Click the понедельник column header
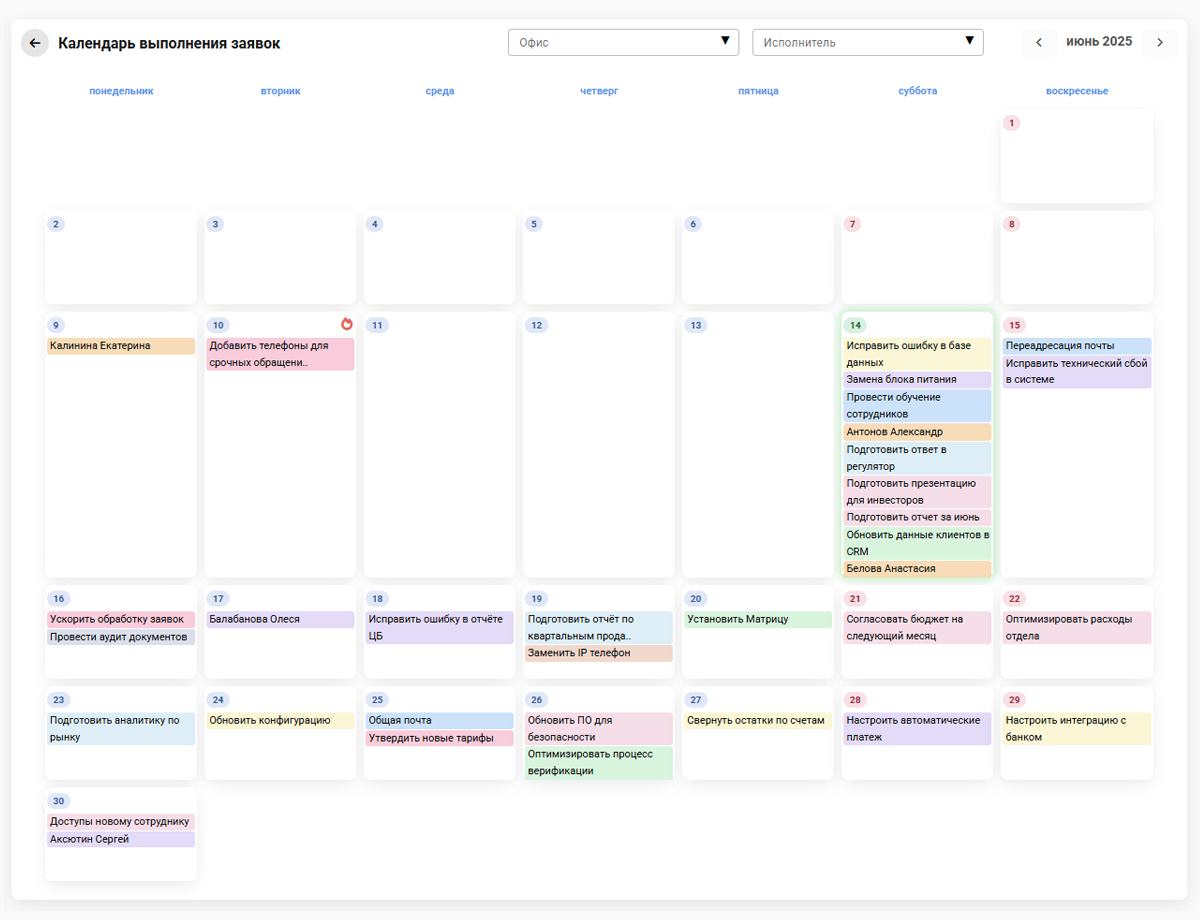The width and height of the screenshot is (1200, 920). click(121, 91)
